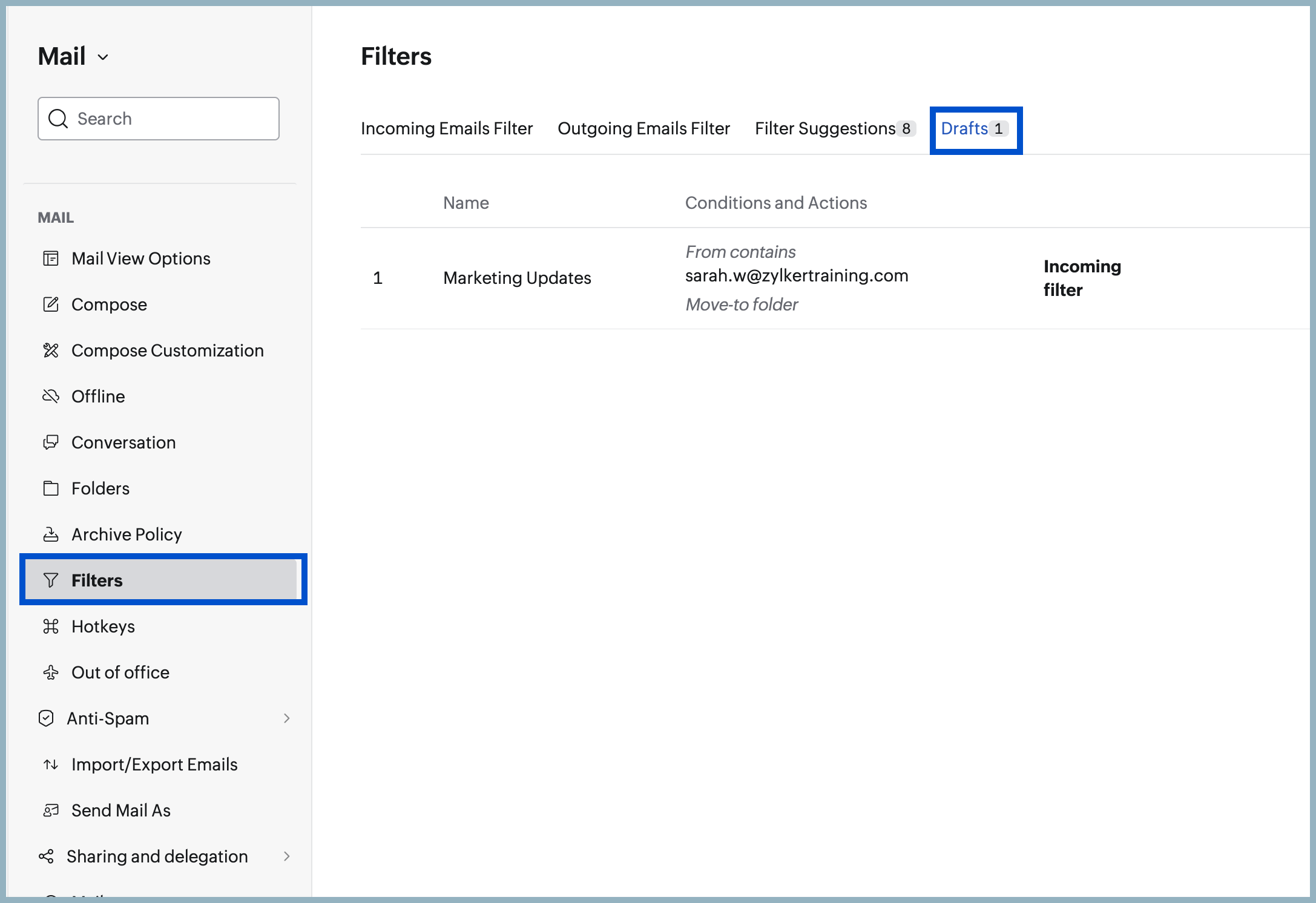Click the Archive Policy icon

click(x=51, y=534)
